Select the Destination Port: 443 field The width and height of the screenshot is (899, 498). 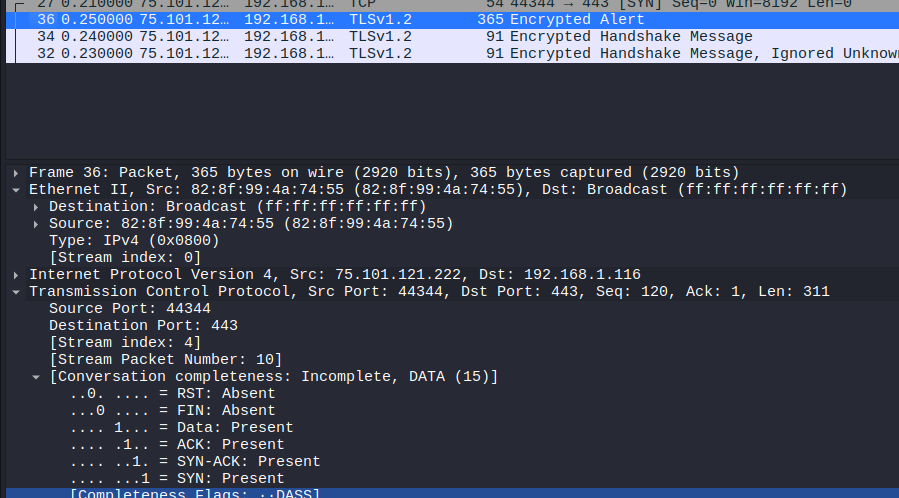click(x=143, y=325)
